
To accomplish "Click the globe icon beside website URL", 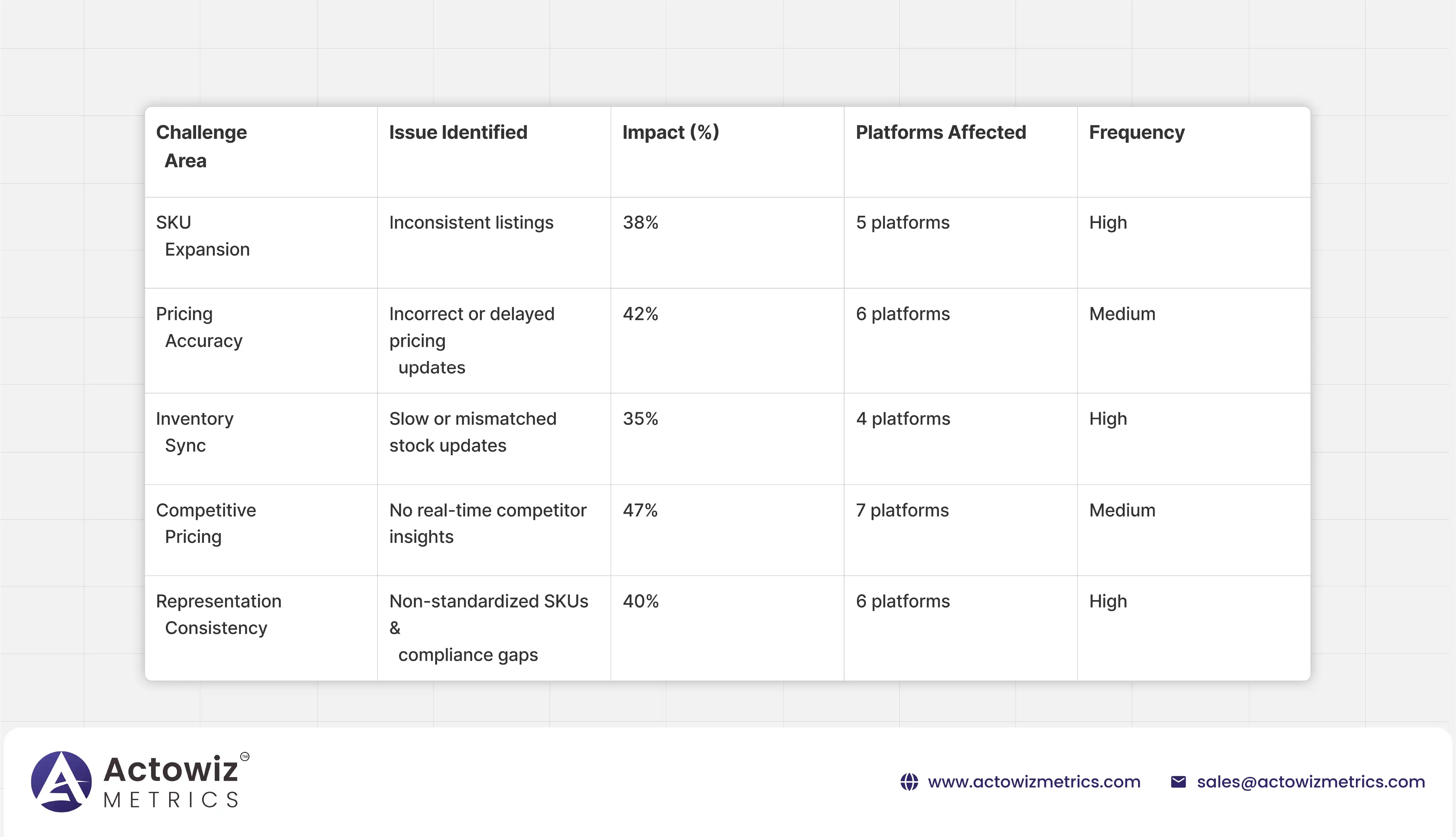I will coord(909,782).
